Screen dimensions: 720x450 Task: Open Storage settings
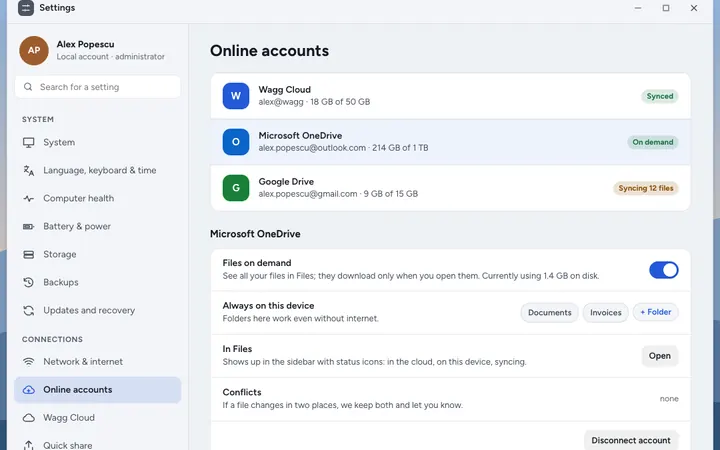(97, 254)
